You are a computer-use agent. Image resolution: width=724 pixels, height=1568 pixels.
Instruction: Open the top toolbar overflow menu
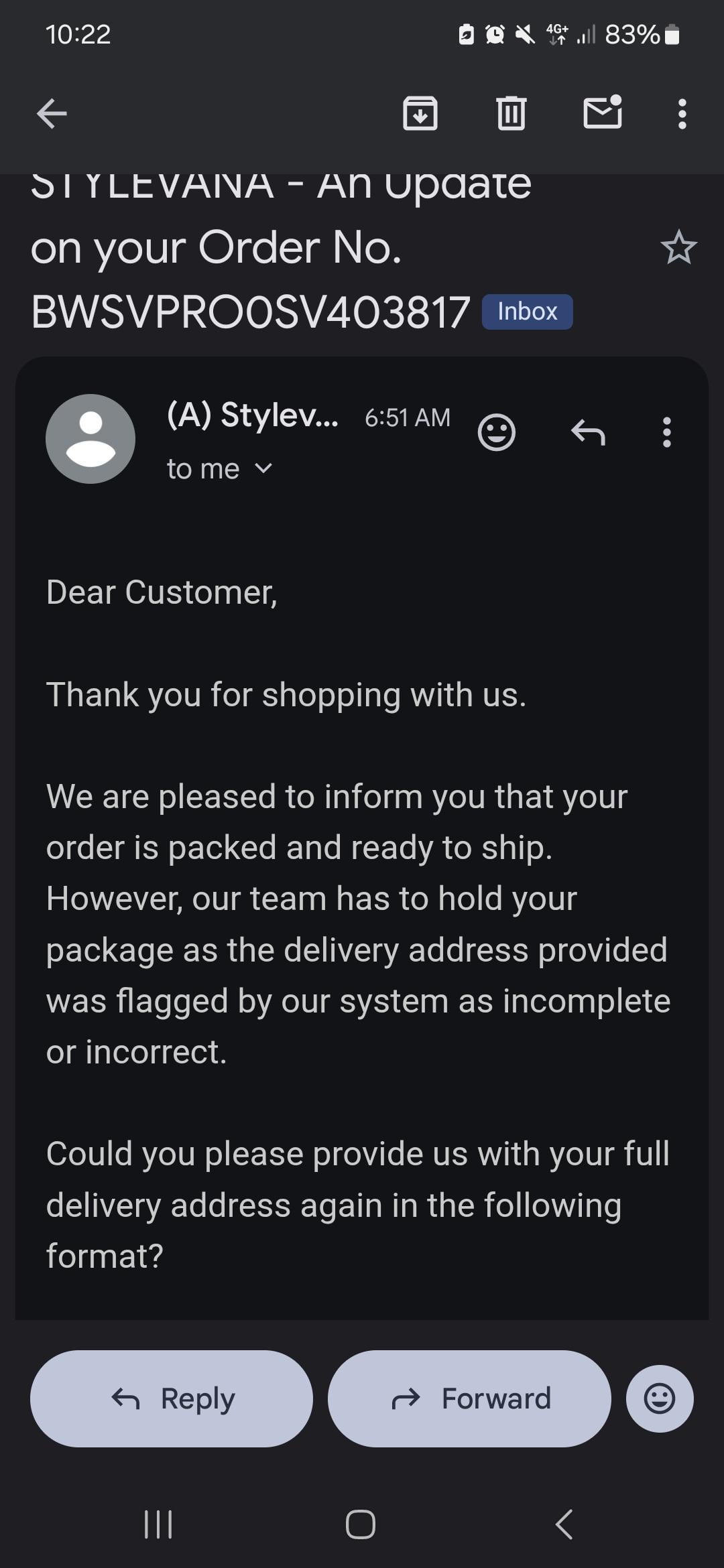[682, 114]
